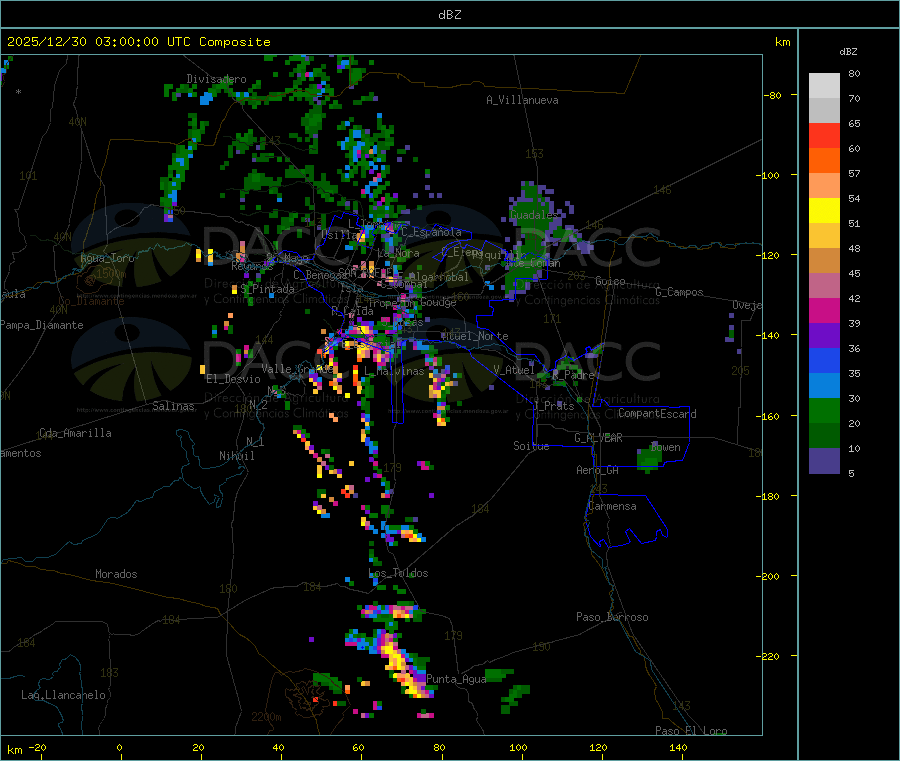
Task: Click the G_Campos location label
Action: [x=680, y=292]
